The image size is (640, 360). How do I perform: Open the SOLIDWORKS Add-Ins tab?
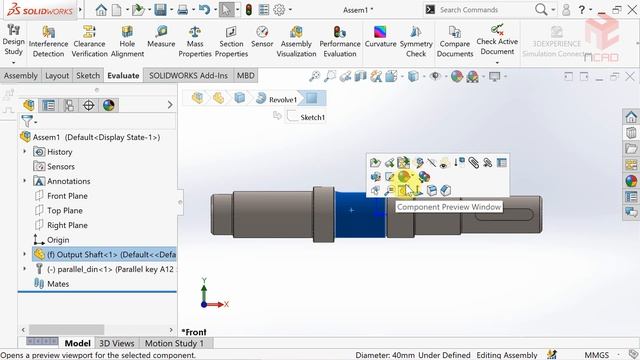point(188,76)
